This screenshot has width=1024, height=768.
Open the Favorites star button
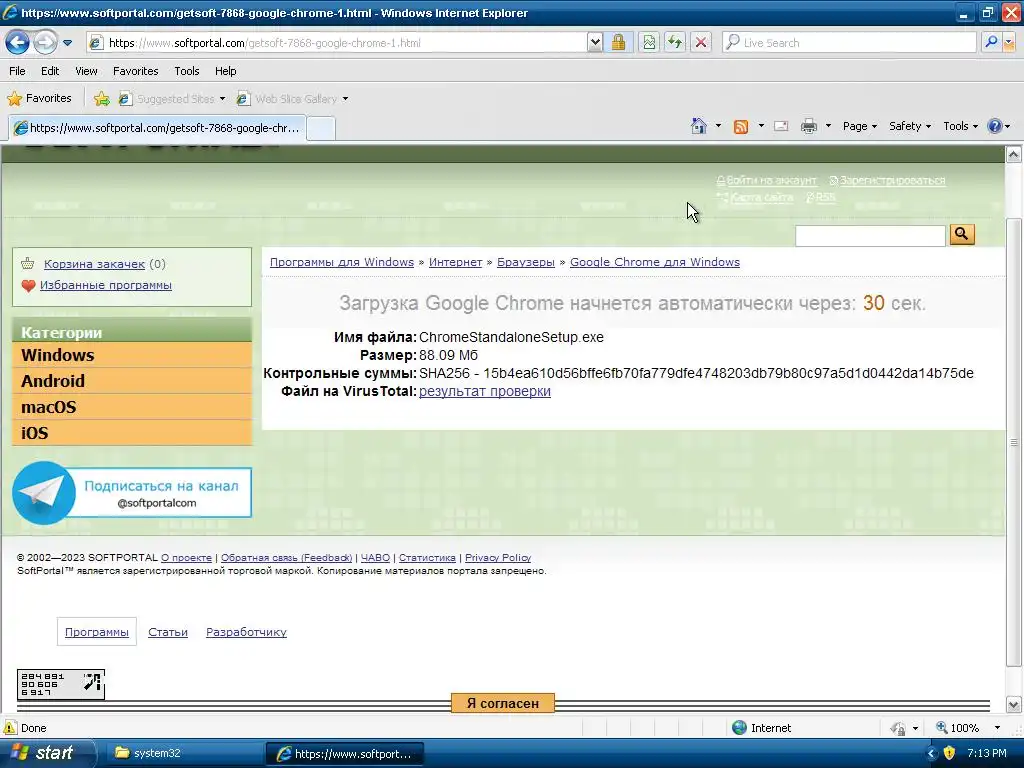(39, 99)
